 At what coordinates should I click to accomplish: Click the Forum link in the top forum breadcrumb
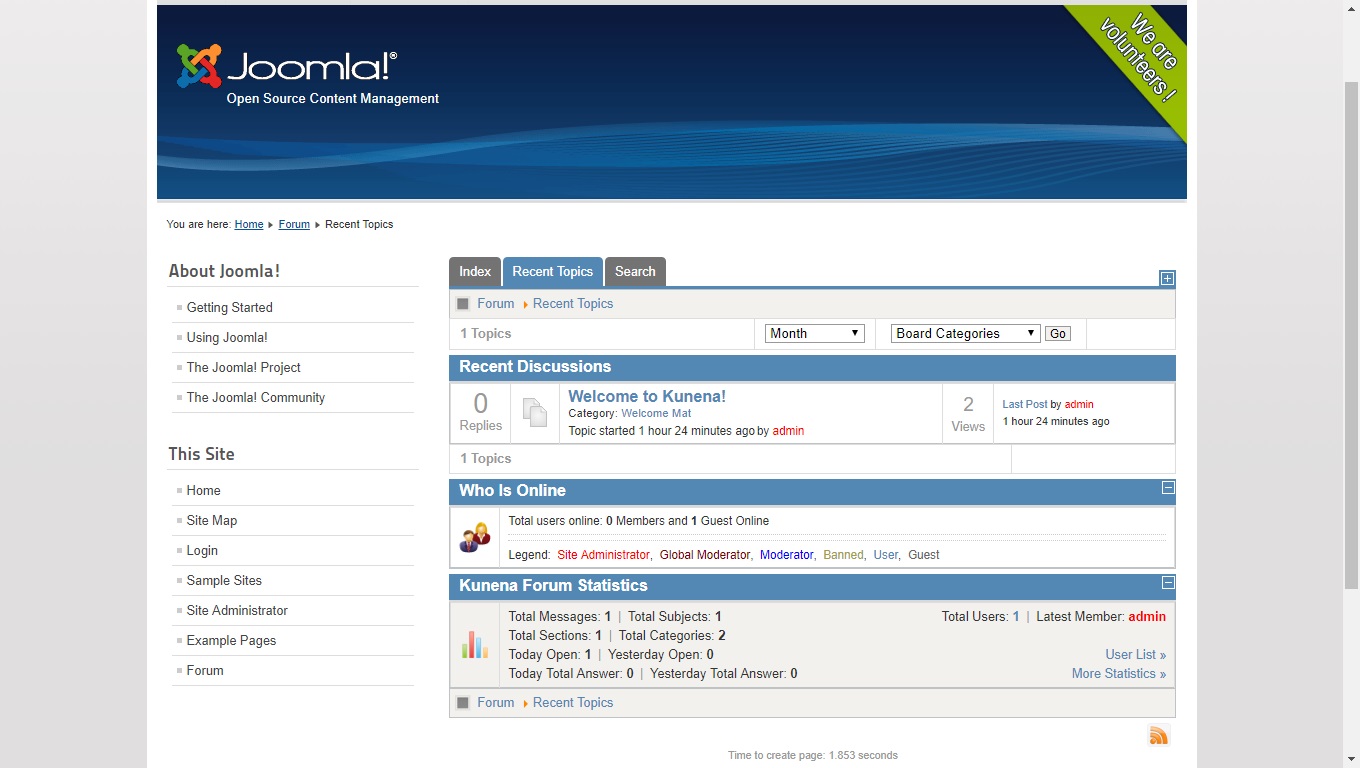(x=496, y=303)
